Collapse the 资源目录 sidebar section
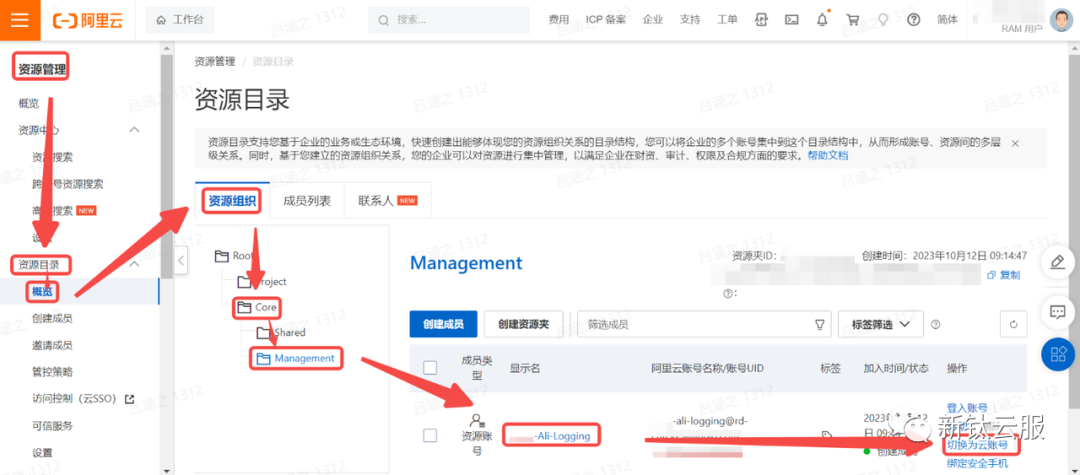The image size is (1080, 475). pyautogui.click(x=135, y=264)
